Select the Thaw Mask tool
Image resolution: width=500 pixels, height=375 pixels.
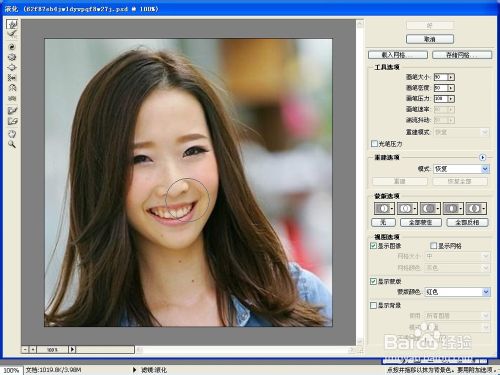tap(12, 121)
